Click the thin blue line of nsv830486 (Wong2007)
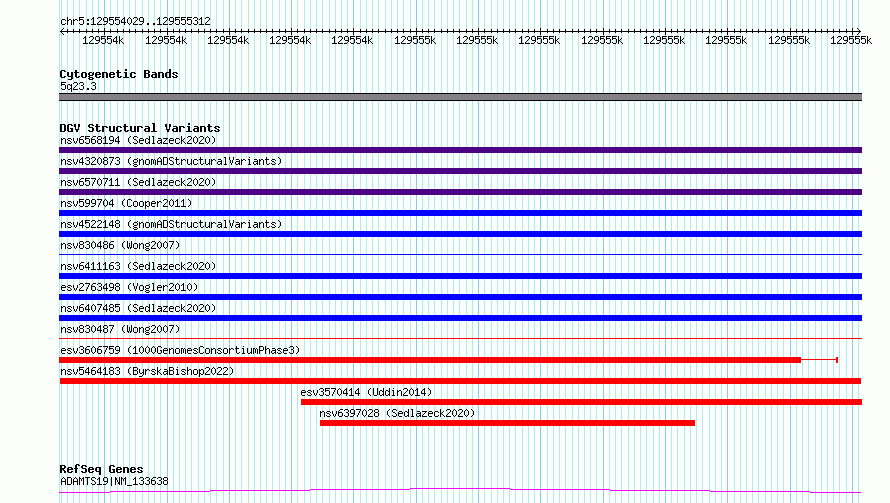The height and width of the screenshot is (503, 890). pos(460,254)
